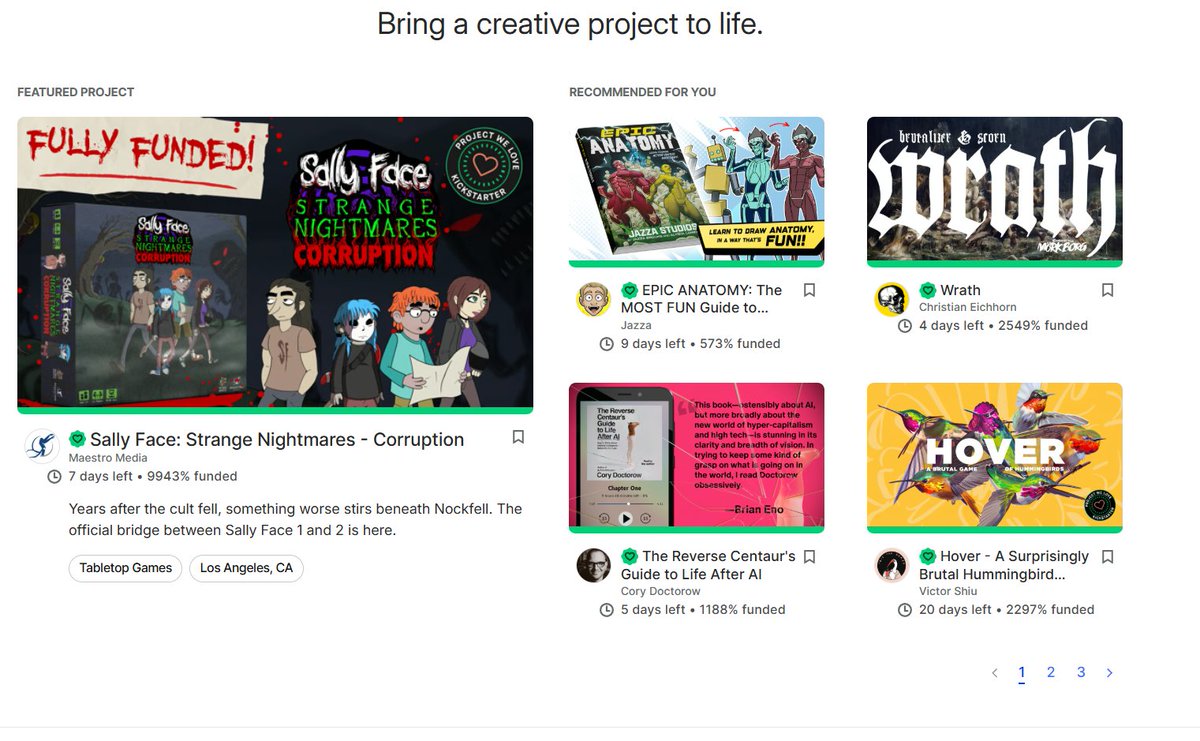Viewport: 1200px width, 741px height.
Task: Open Sally Face featured project image
Action: 275,262
